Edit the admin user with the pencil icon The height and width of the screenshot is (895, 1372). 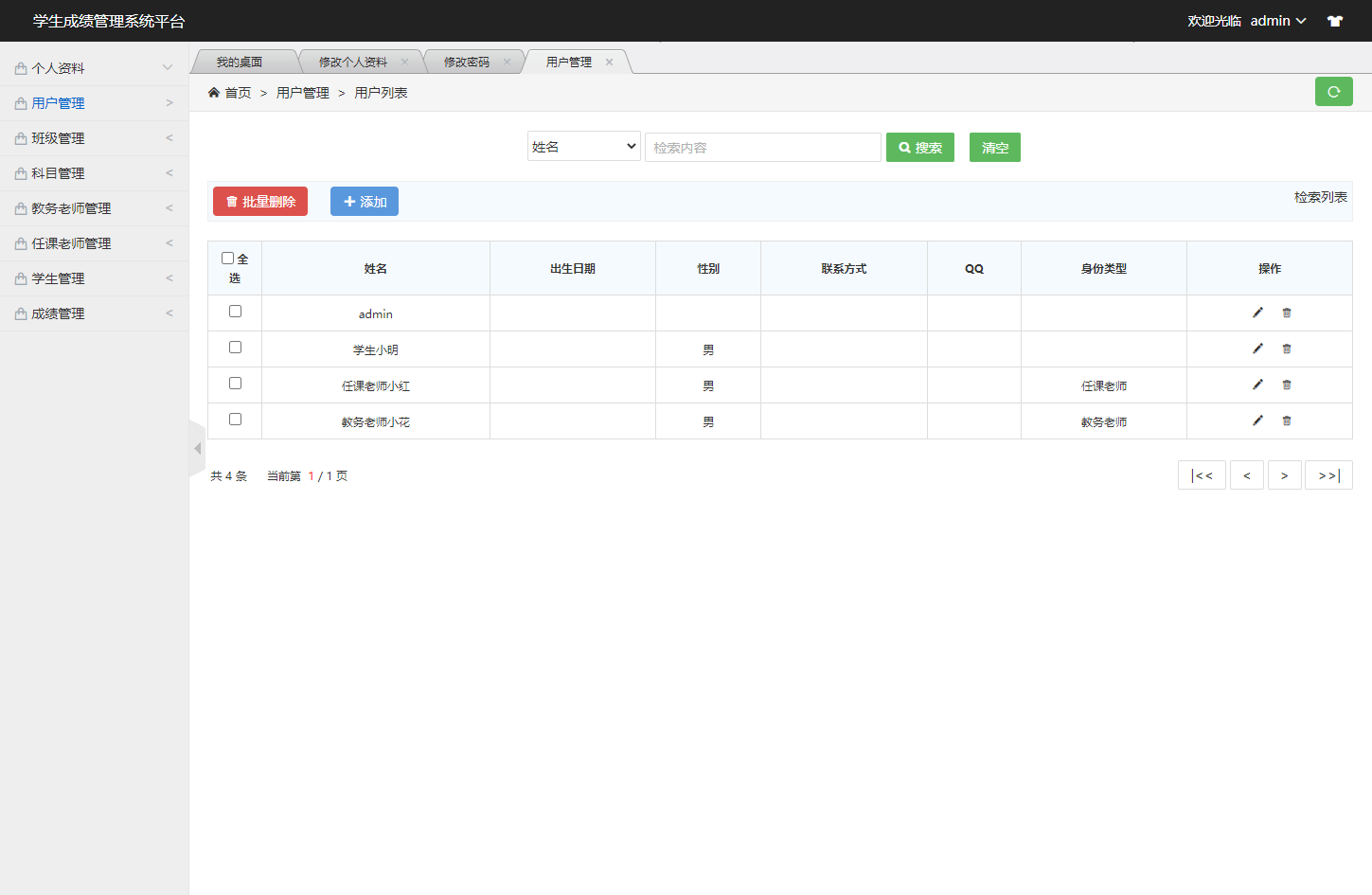click(1257, 312)
